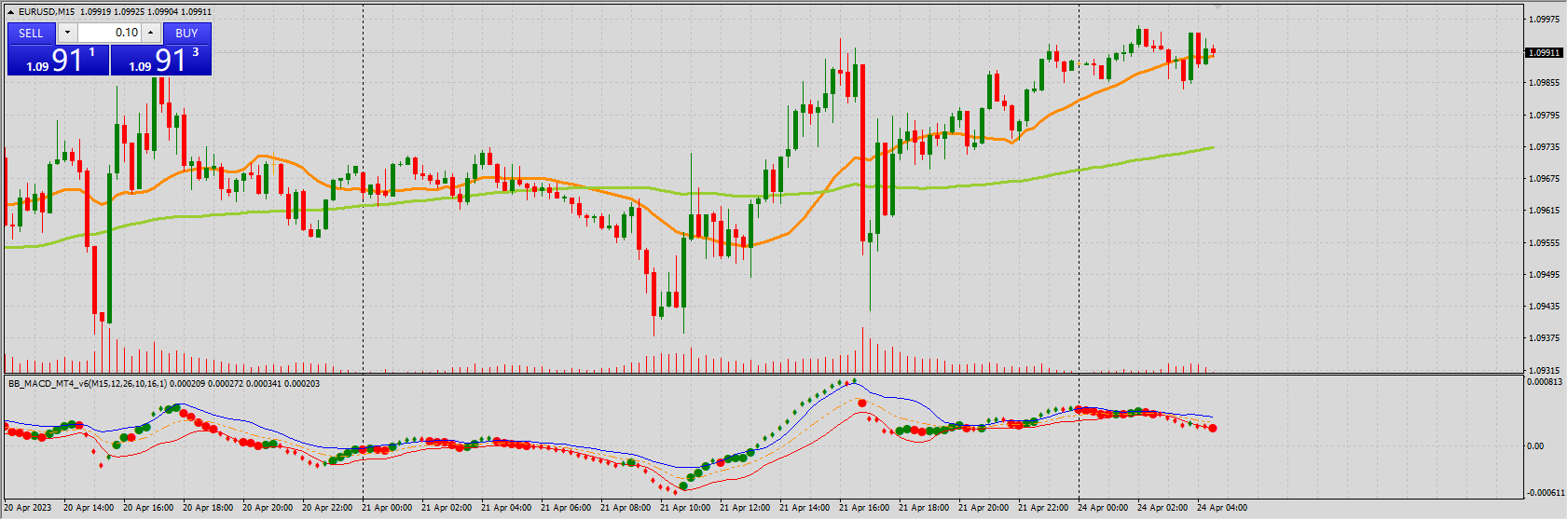Collapse the one-click trading panel triangle
1568x520 pixels.
point(10,12)
